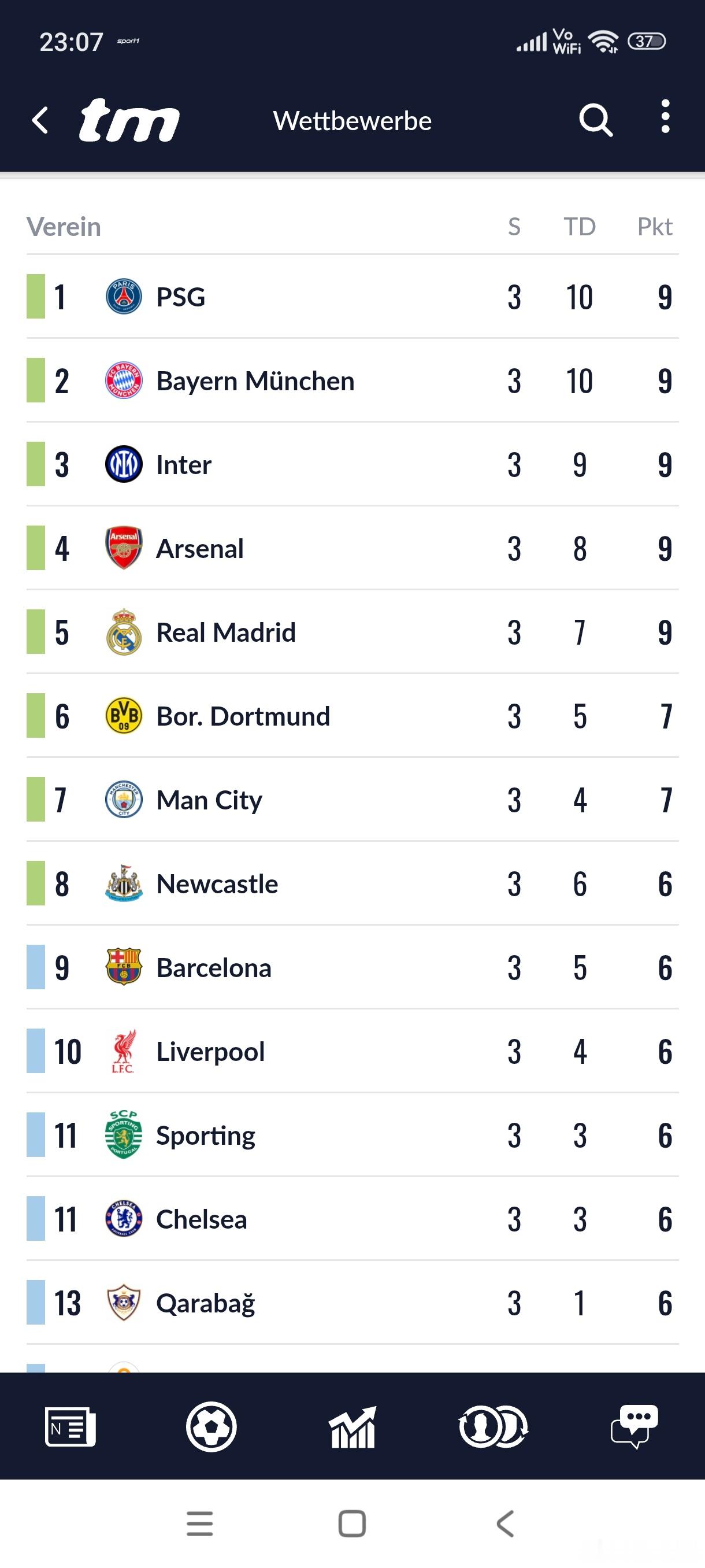Open the Real Madrid club link
Image resolution: width=705 pixels, height=1568 pixels.
pos(226,633)
